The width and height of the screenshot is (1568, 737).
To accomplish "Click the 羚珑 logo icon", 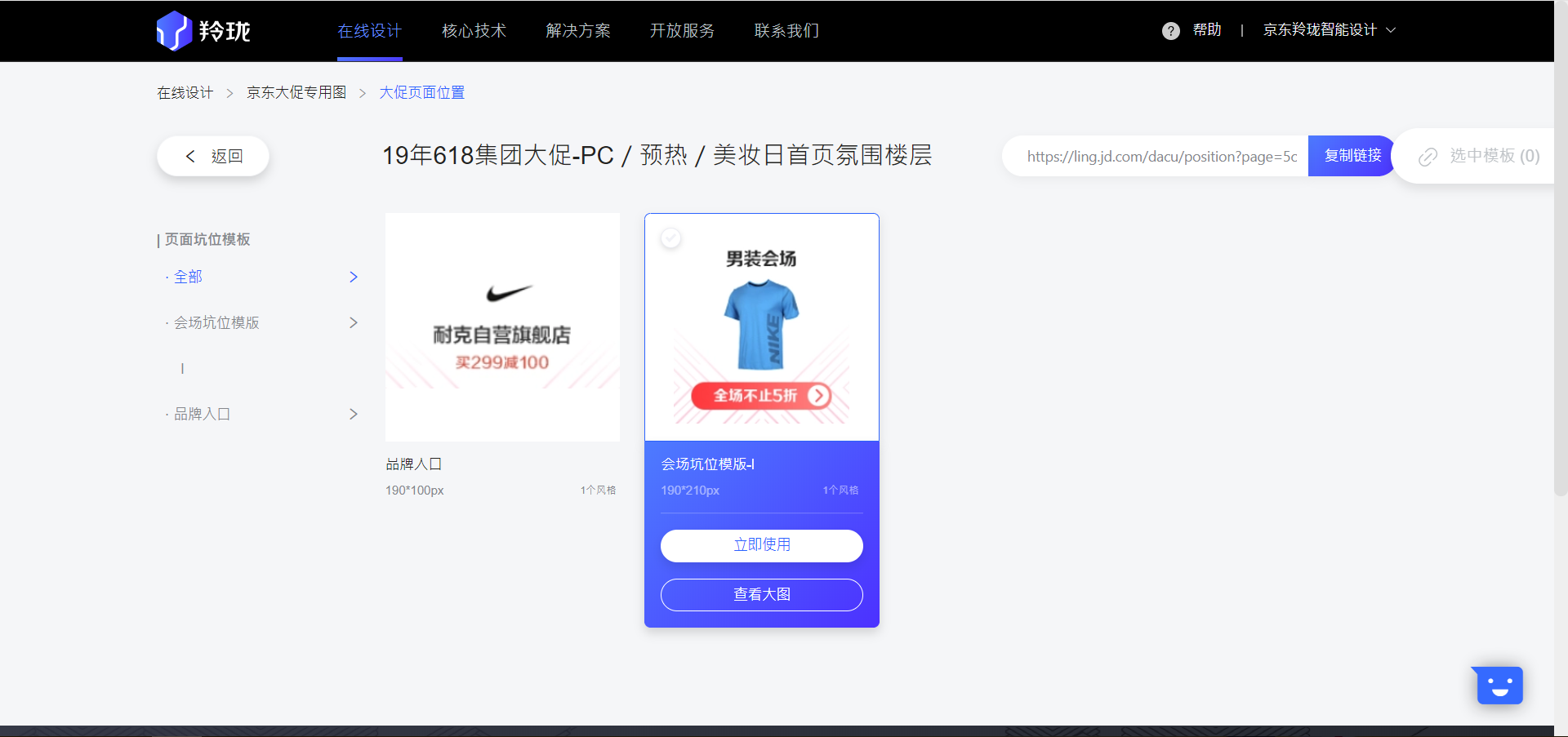I will pos(173,31).
